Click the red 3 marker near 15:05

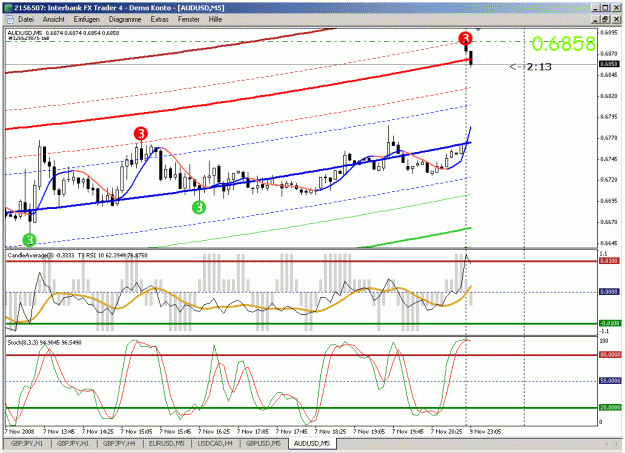(x=141, y=134)
